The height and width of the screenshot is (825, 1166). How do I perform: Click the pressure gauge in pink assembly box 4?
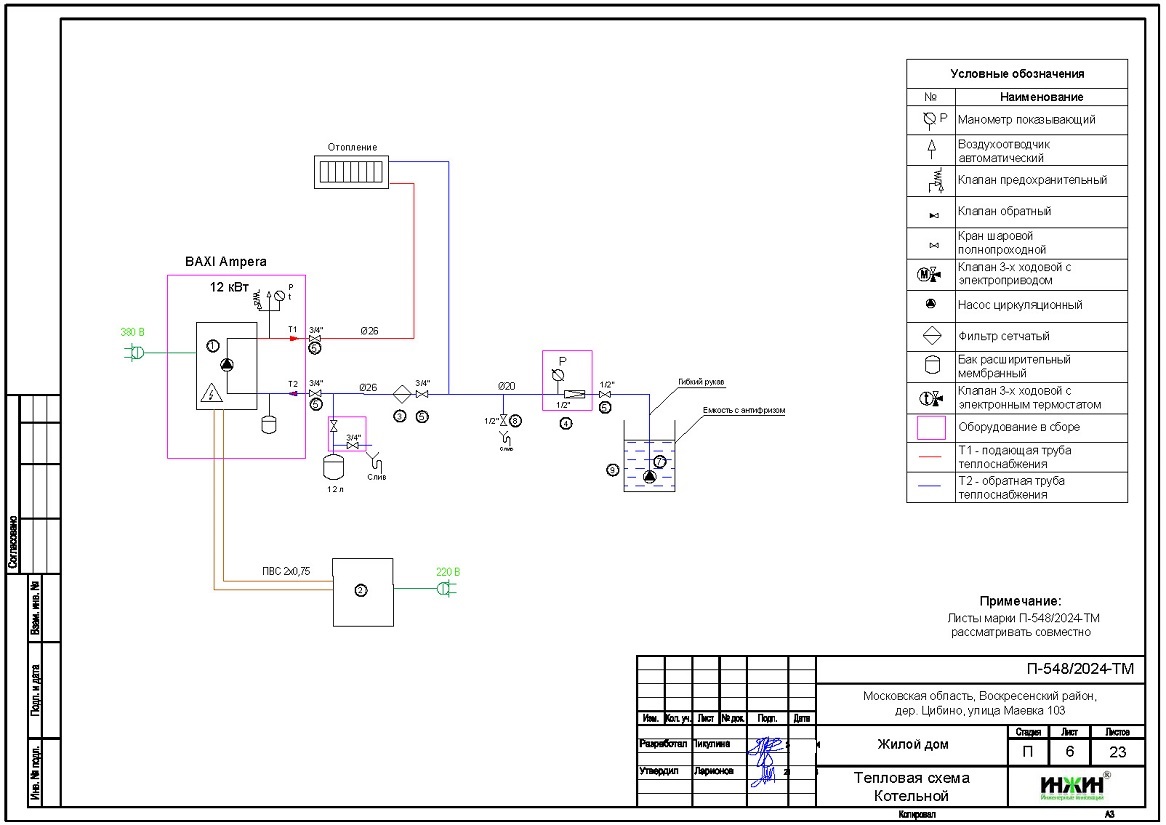pos(559,375)
